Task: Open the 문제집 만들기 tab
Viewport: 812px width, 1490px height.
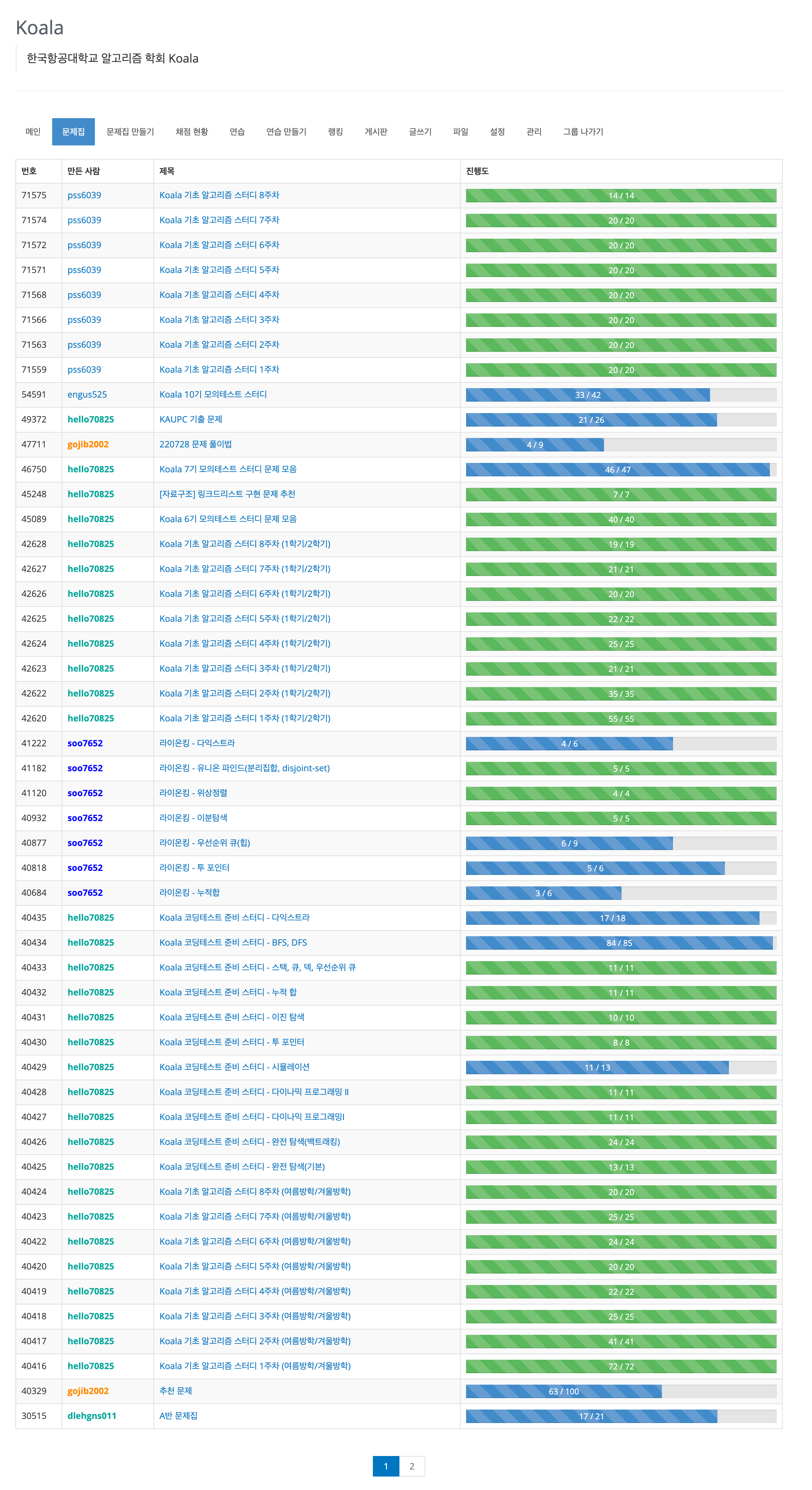Action: (x=130, y=132)
